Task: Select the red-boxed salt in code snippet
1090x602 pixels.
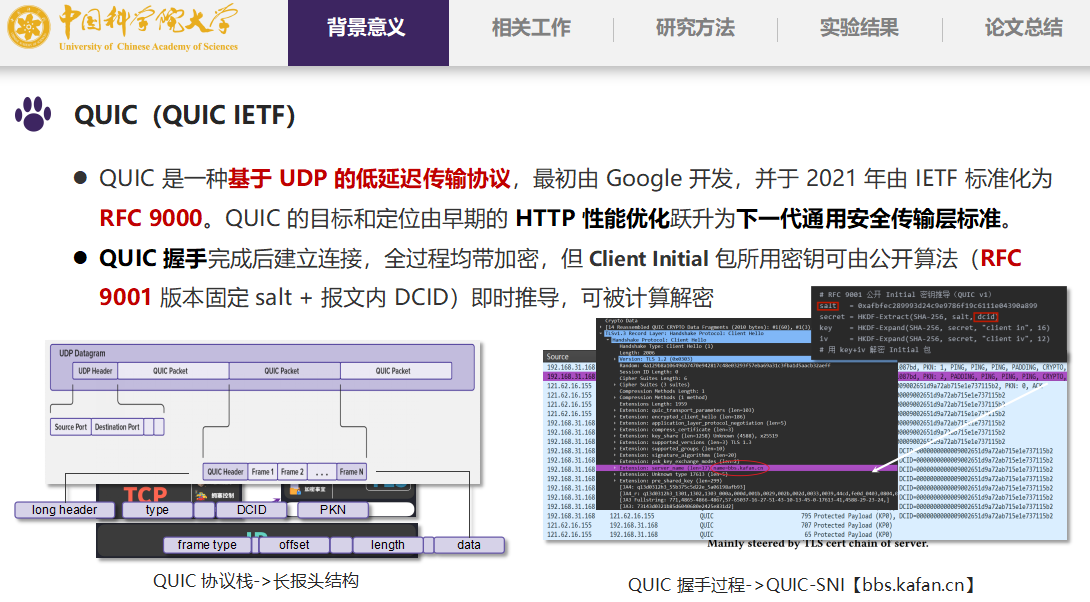Action: (828, 306)
